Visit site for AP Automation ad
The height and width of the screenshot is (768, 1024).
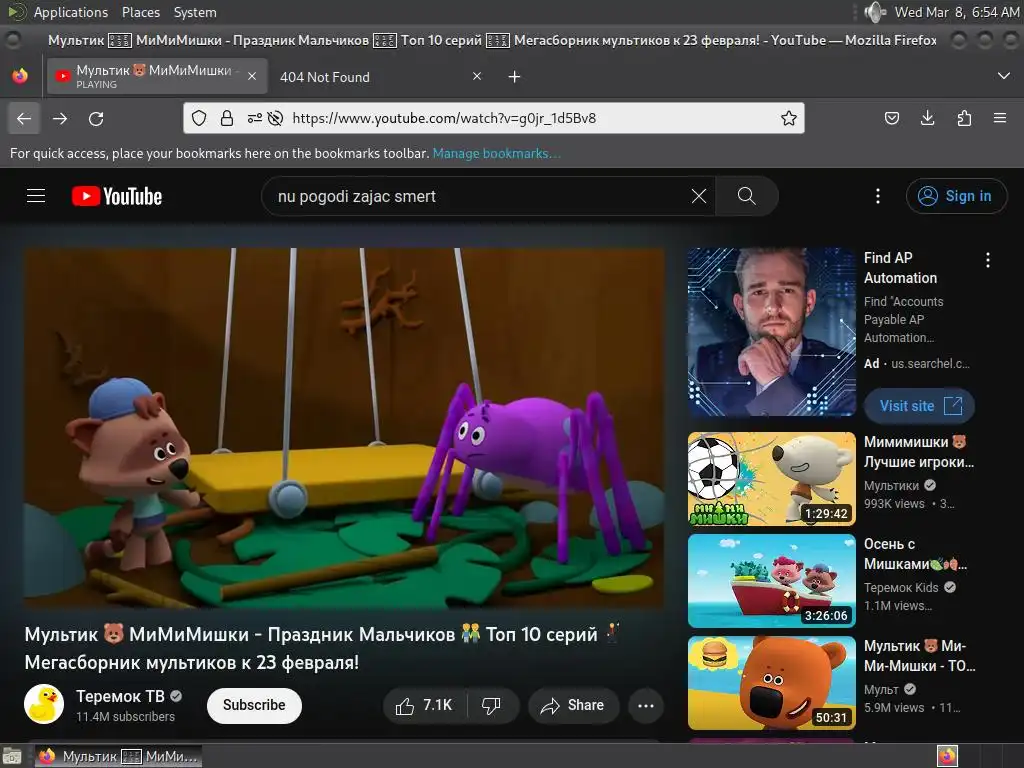[x=920, y=406]
